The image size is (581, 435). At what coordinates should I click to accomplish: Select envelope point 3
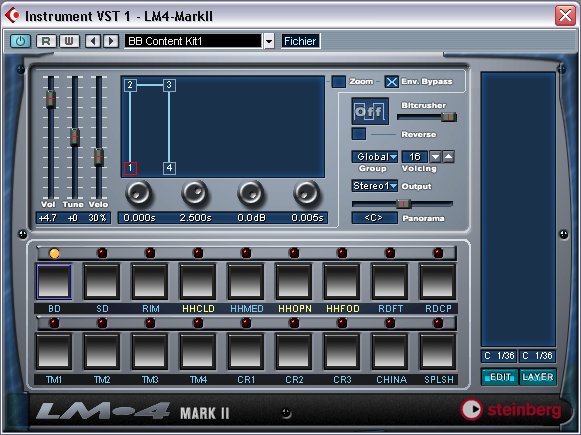pyautogui.click(x=169, y=85)
